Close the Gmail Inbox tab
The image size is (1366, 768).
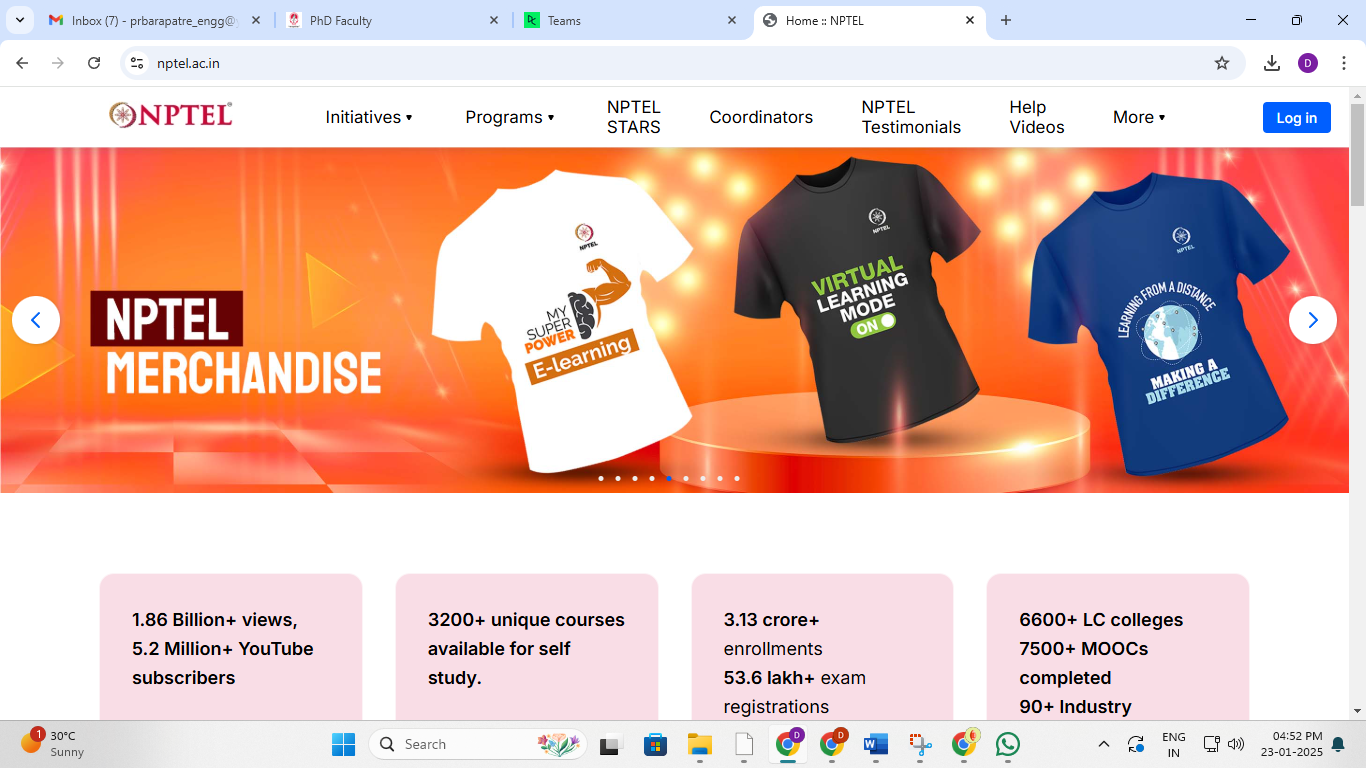click(x=256, y=20)
